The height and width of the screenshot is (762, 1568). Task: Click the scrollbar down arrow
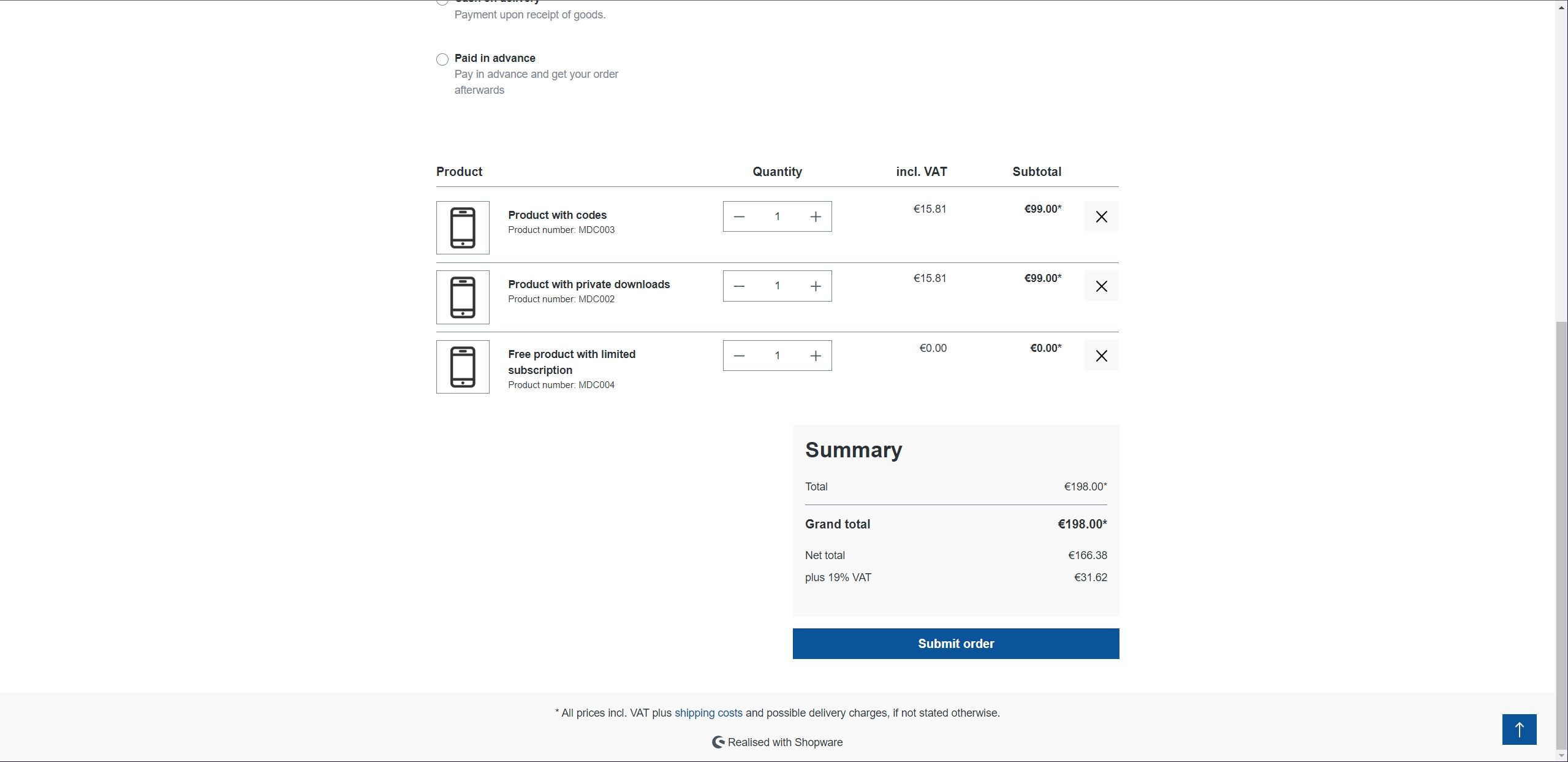point(1562,756)
